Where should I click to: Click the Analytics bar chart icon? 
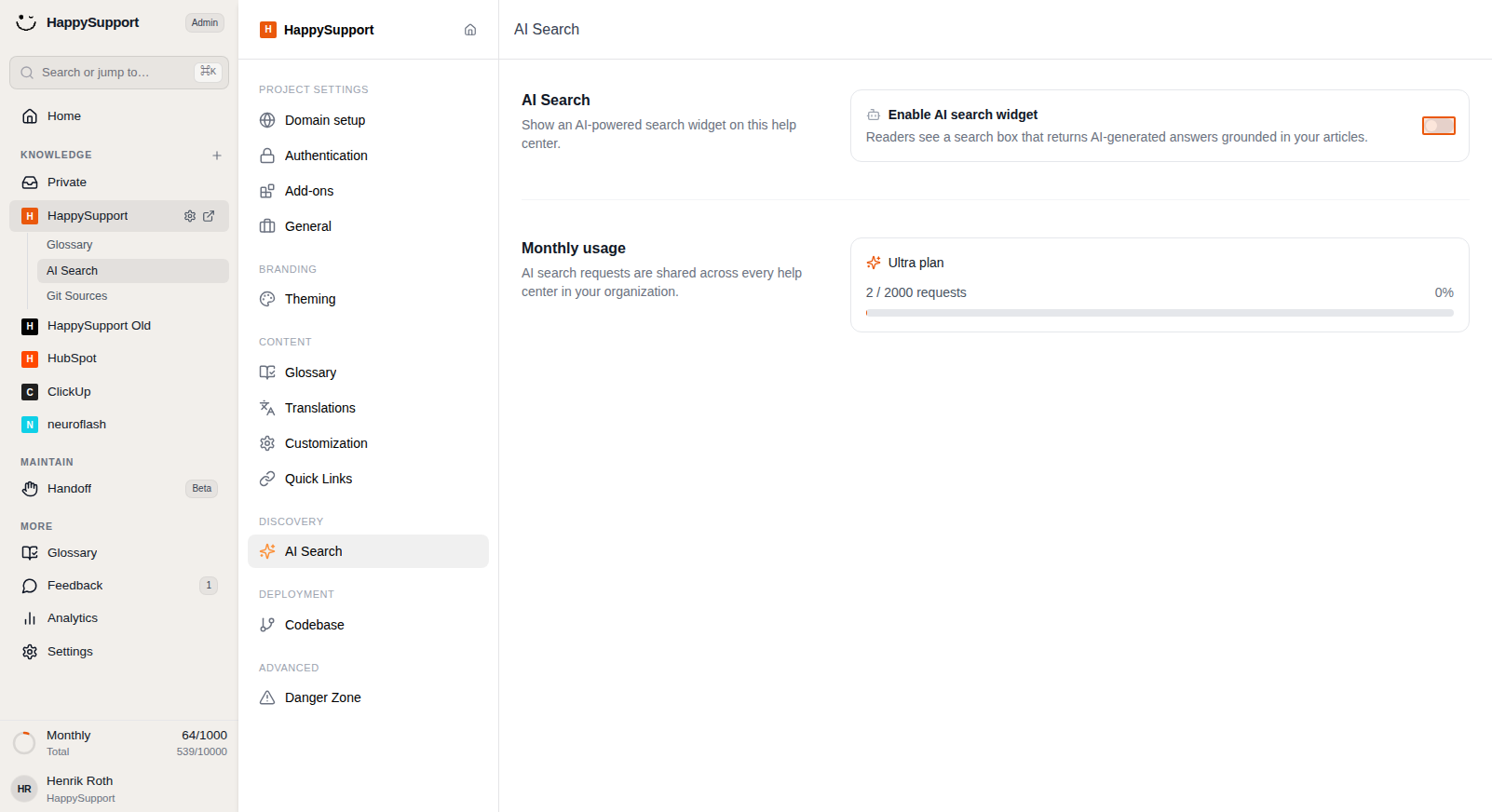coord(30,618)
